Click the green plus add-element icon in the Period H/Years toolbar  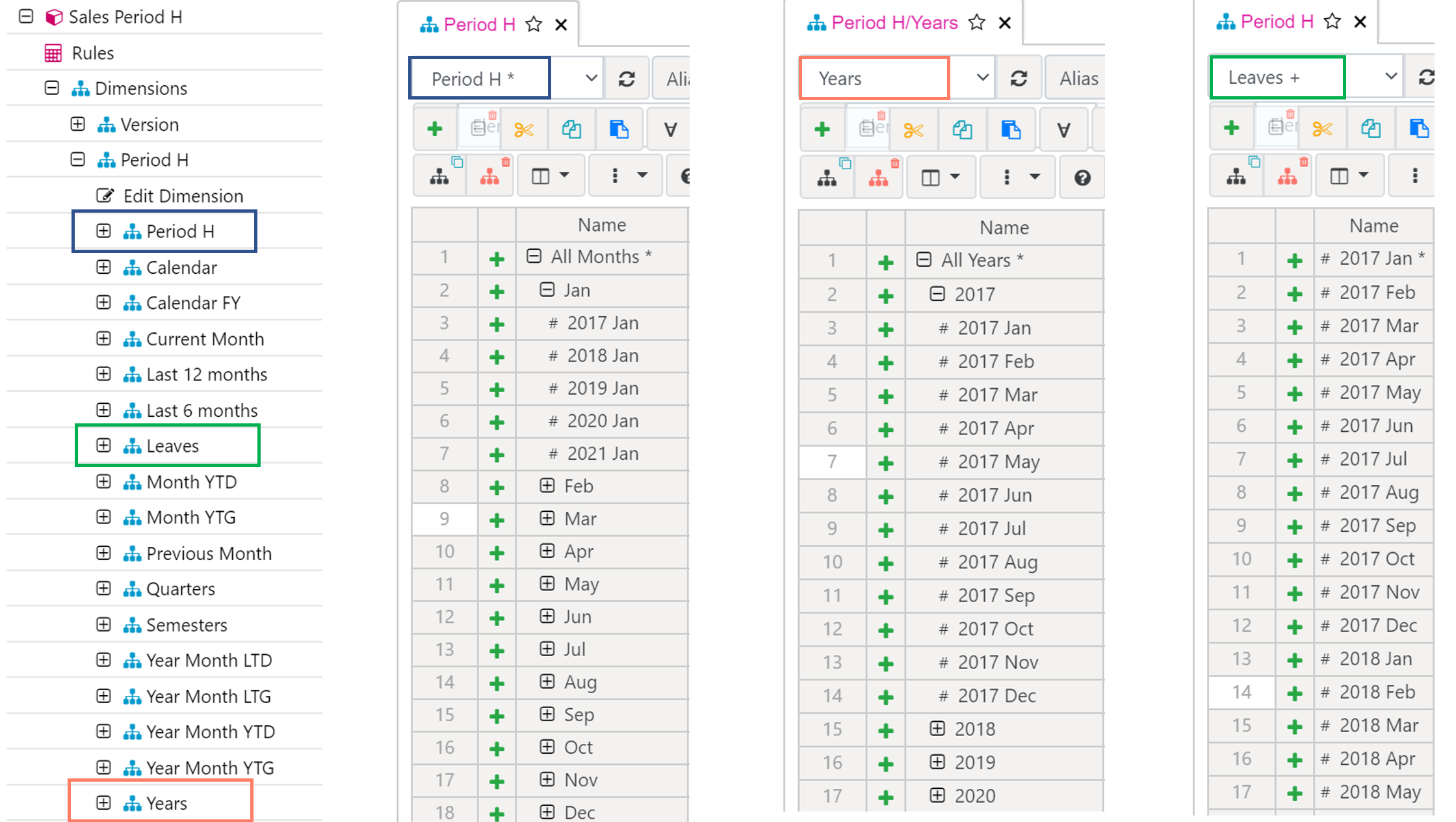point(822,129)
